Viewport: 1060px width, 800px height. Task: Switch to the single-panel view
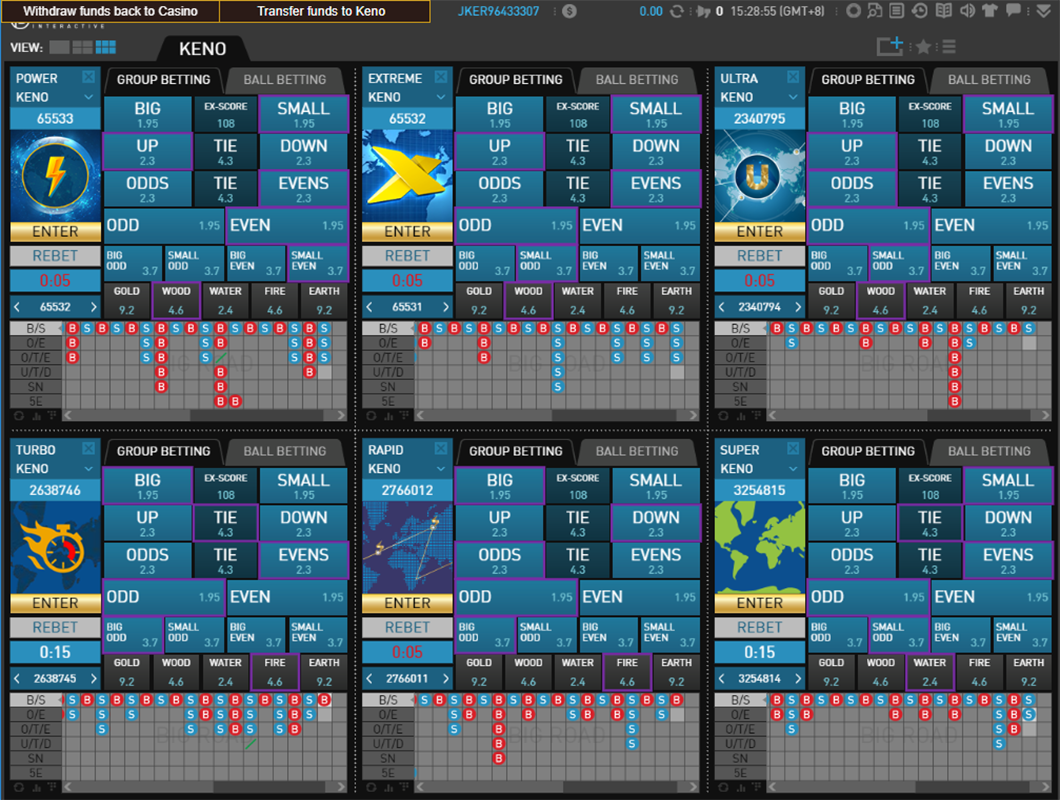(x=58, y=47)
